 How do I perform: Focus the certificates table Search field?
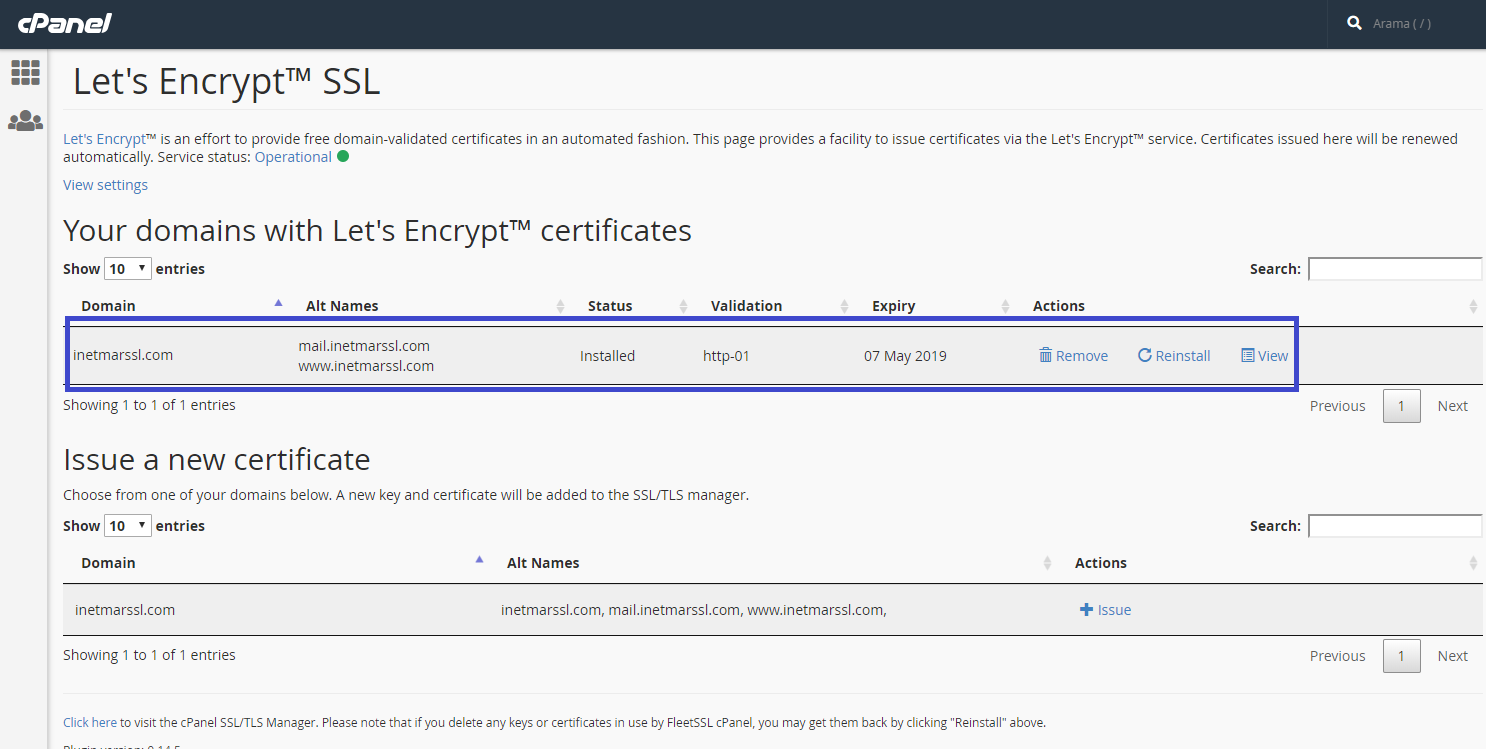1395,269
